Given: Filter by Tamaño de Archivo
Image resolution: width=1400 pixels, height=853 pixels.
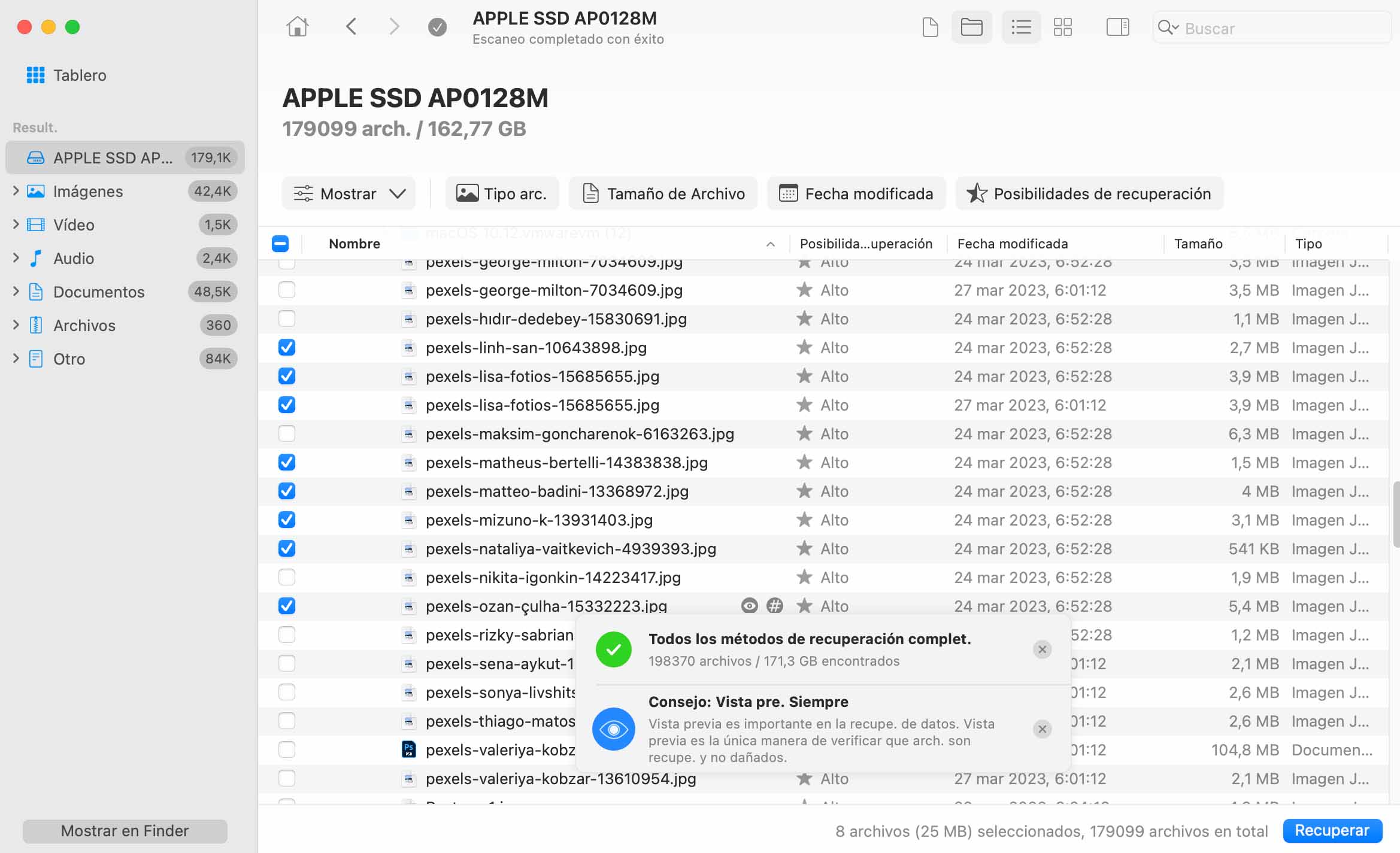Looking at the screenshot, I should point(663,193).
